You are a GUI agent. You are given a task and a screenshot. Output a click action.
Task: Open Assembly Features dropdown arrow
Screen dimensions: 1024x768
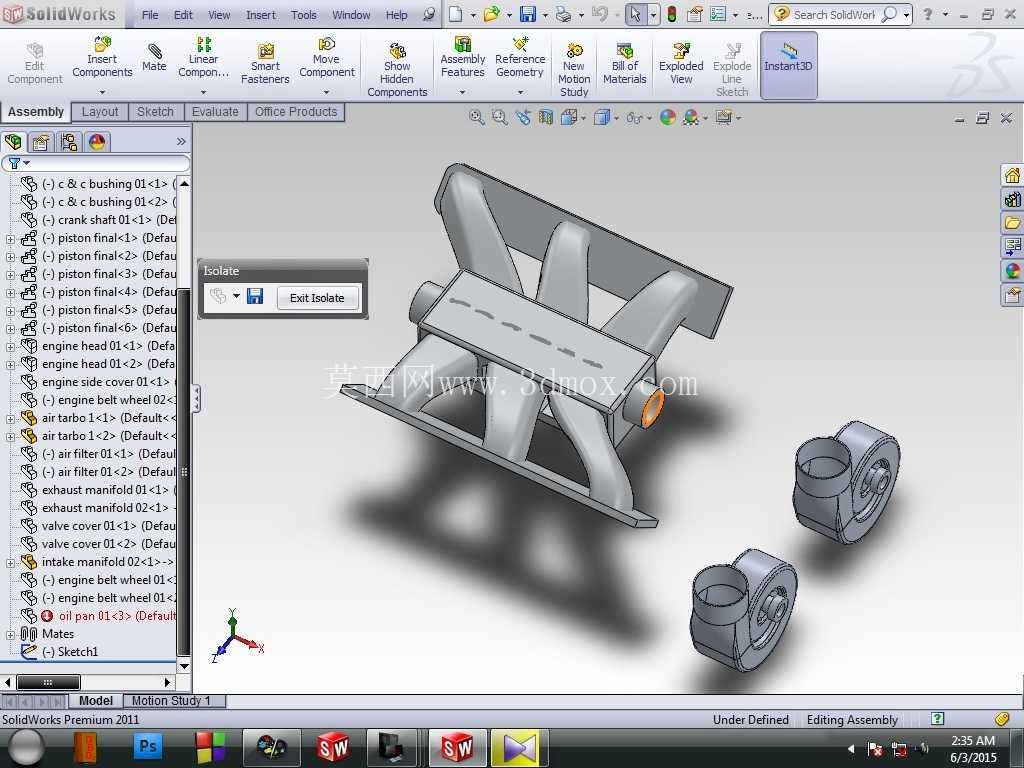(462, 92)
